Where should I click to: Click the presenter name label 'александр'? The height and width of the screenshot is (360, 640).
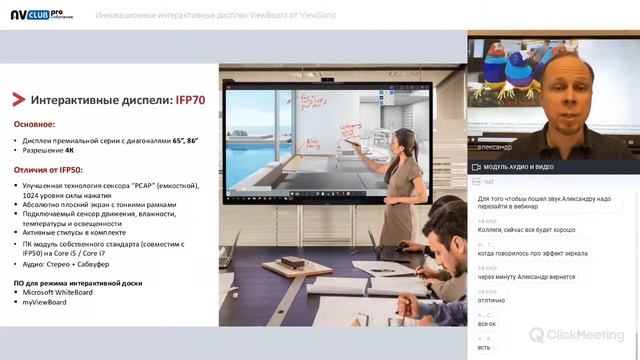point(494,147)
